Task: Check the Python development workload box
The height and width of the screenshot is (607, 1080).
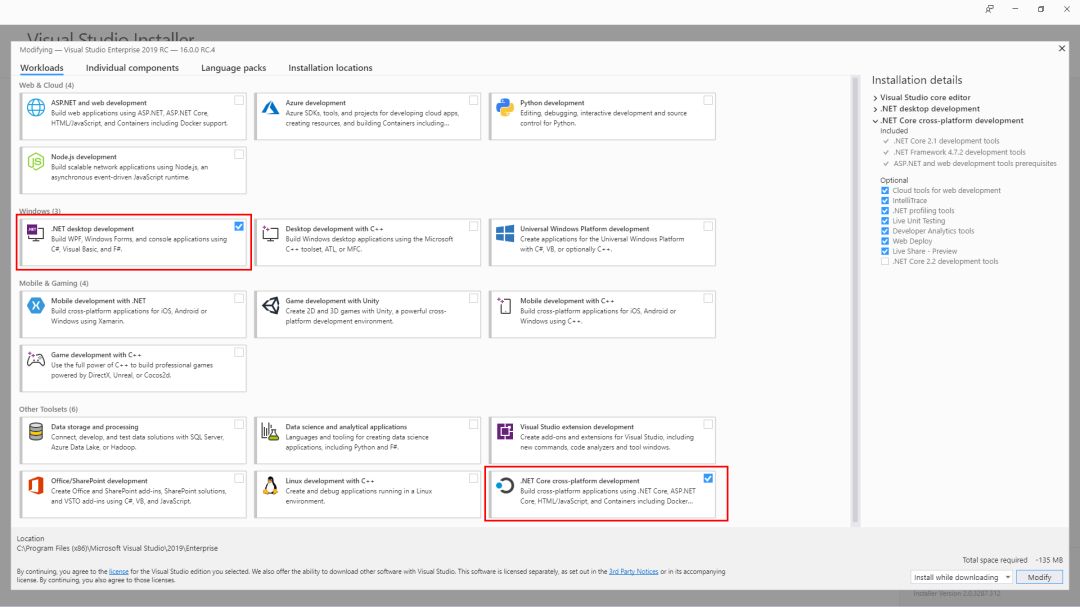Action: pos(708,100)
